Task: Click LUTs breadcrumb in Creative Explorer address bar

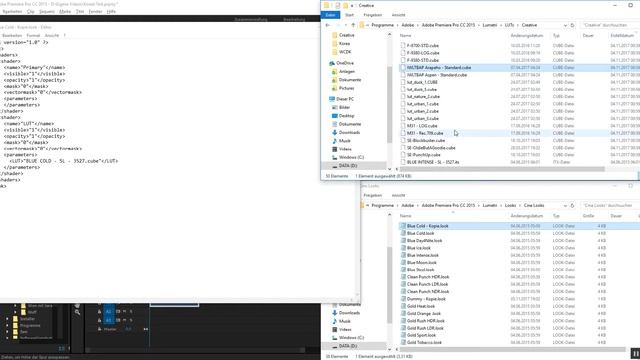Action: pos(509,25)
